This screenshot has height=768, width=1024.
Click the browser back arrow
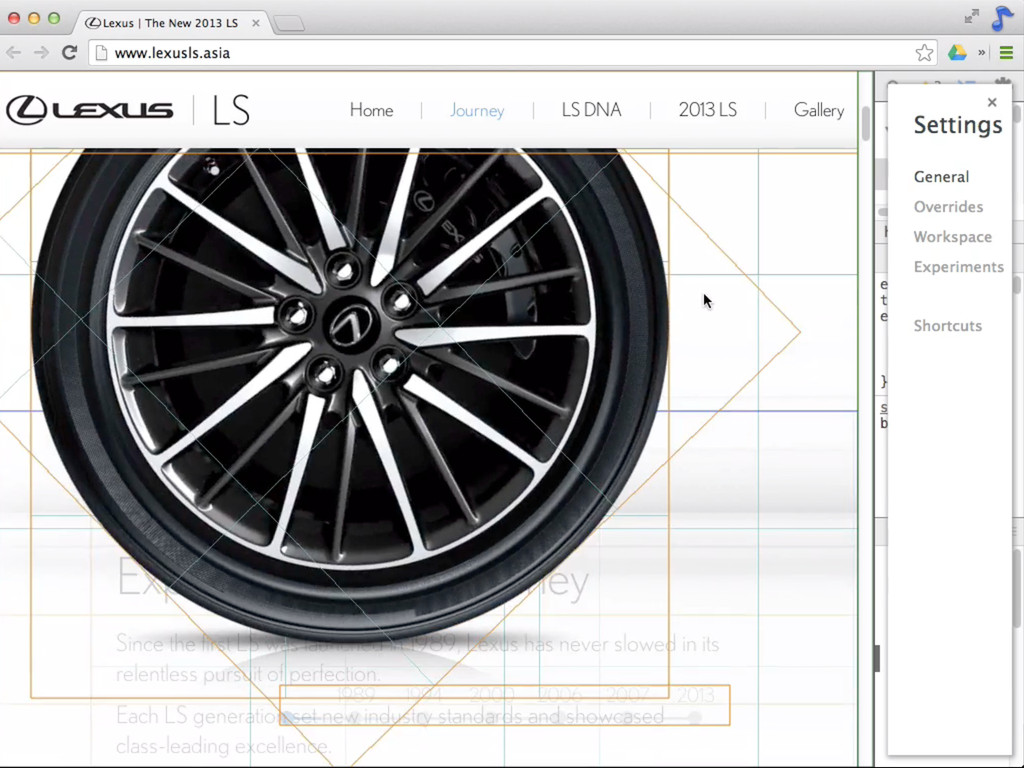point(14,53)
